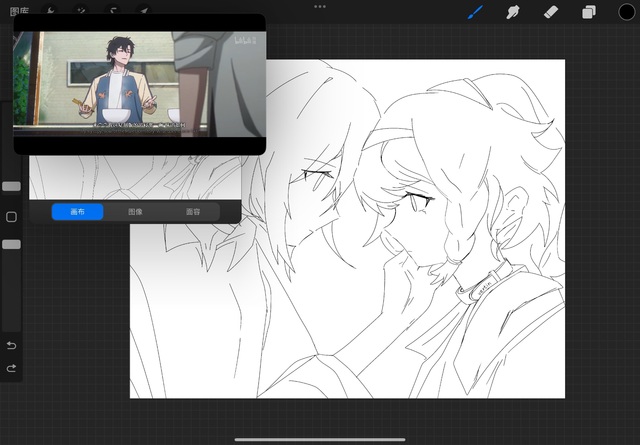Activate the Transform arrow tool
This screenshot has width=640, height=445.
click(x=144, y=10)
